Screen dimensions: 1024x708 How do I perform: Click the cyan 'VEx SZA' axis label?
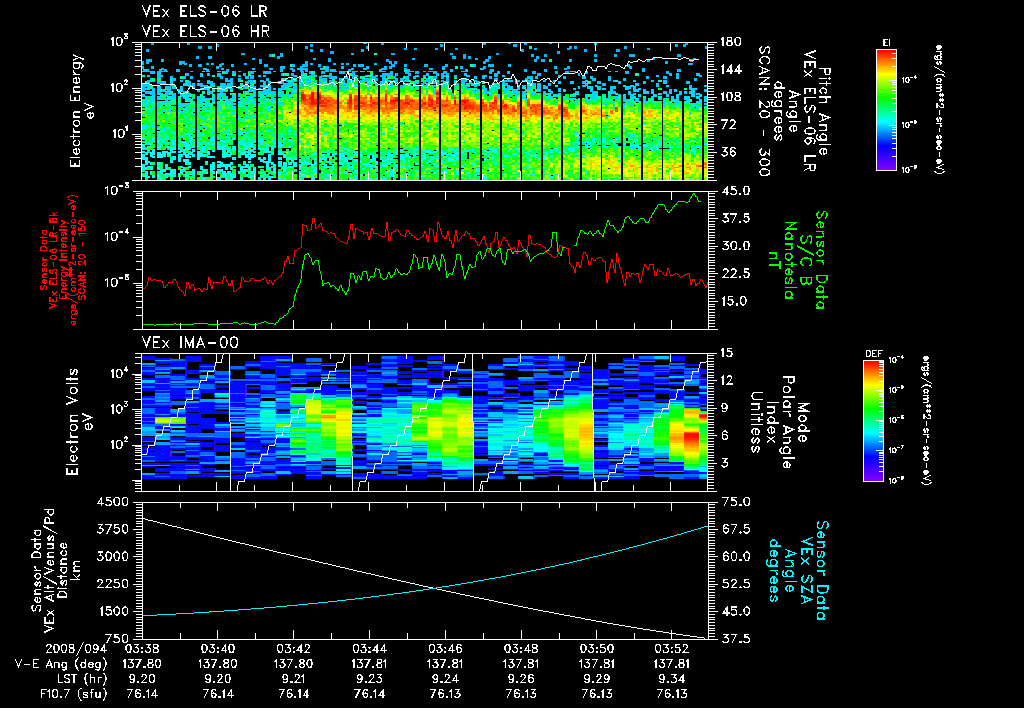click(x=805, y=571)
